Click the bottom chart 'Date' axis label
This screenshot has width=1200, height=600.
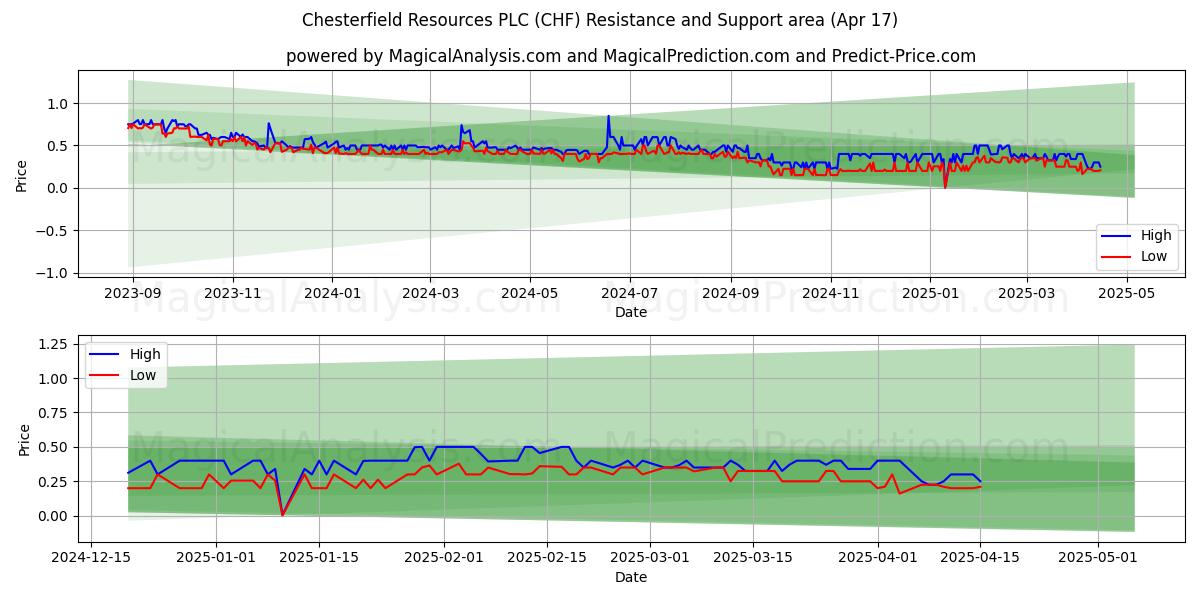[631, 577]
